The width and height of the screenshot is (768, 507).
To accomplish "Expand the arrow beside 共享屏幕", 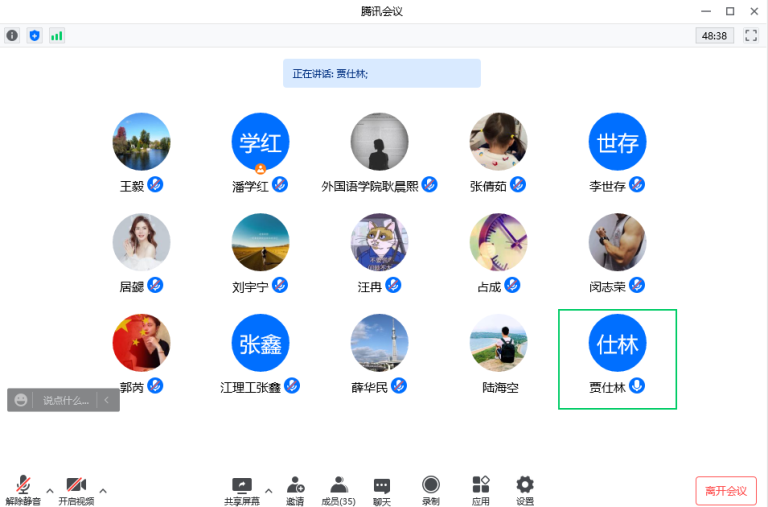I will coord(268,490).
